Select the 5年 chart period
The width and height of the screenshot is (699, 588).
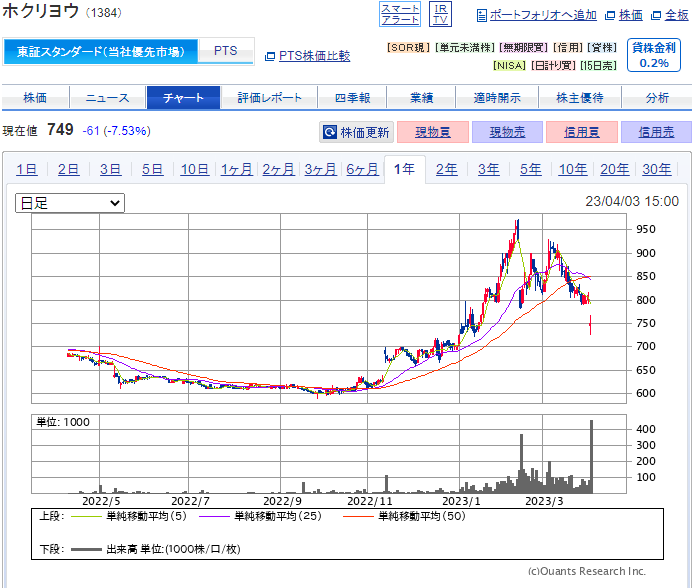point(530,169)
